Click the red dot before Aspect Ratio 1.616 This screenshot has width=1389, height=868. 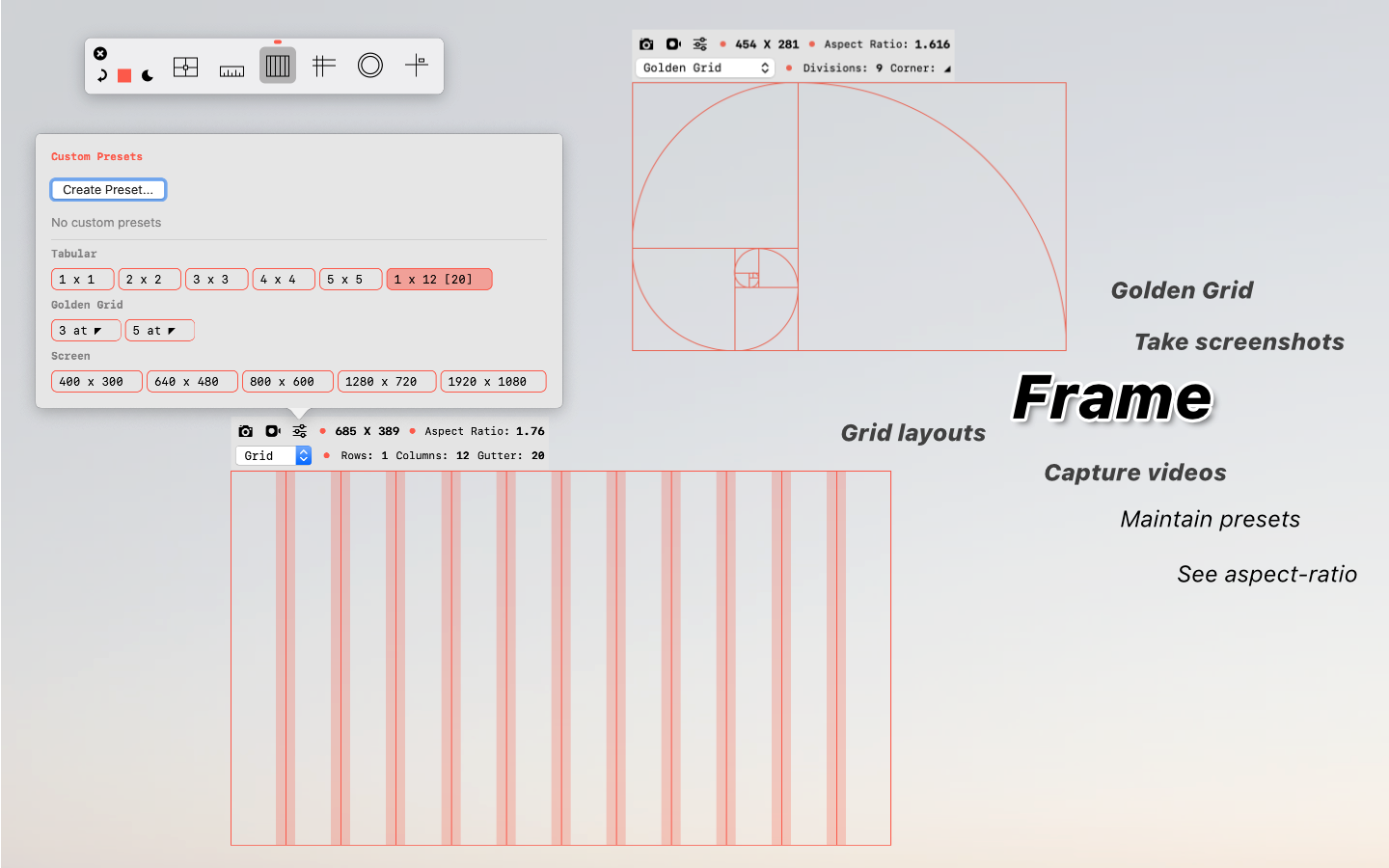click(x=811, y=44)
